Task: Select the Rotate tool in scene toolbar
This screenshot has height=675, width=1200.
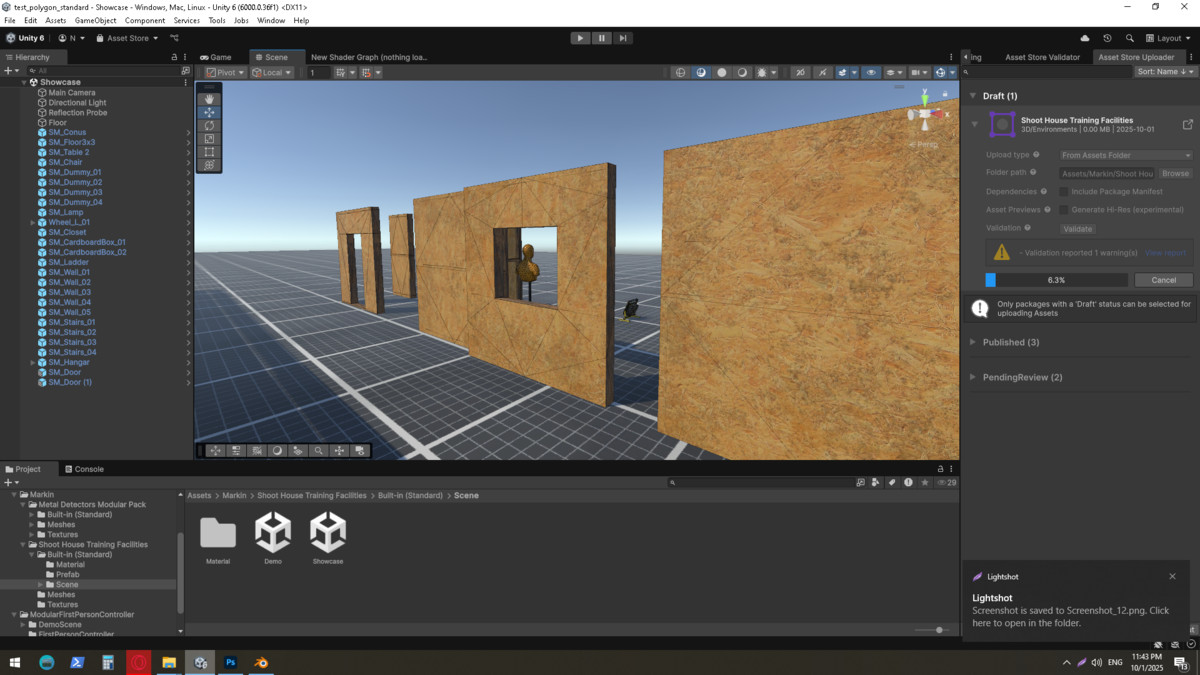Action: pos(209,126)
